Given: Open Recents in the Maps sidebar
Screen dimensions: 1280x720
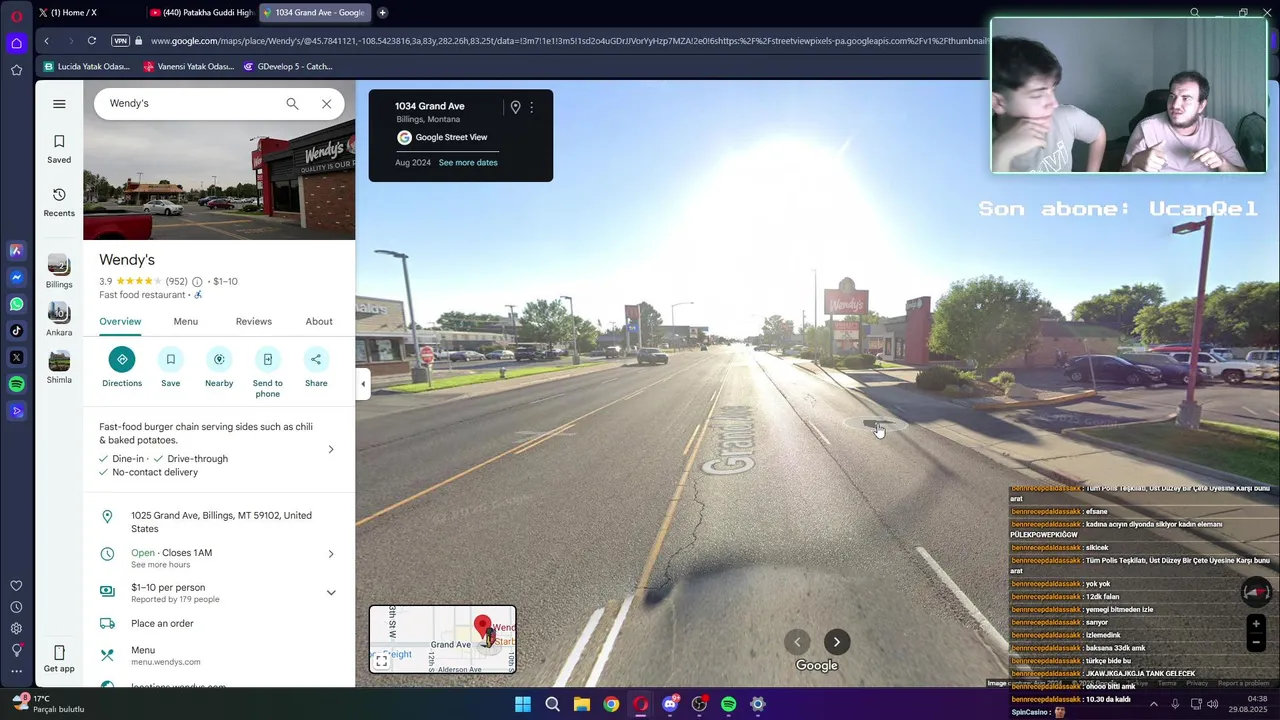Looking at the screenshot, I should tap(59, 202).
